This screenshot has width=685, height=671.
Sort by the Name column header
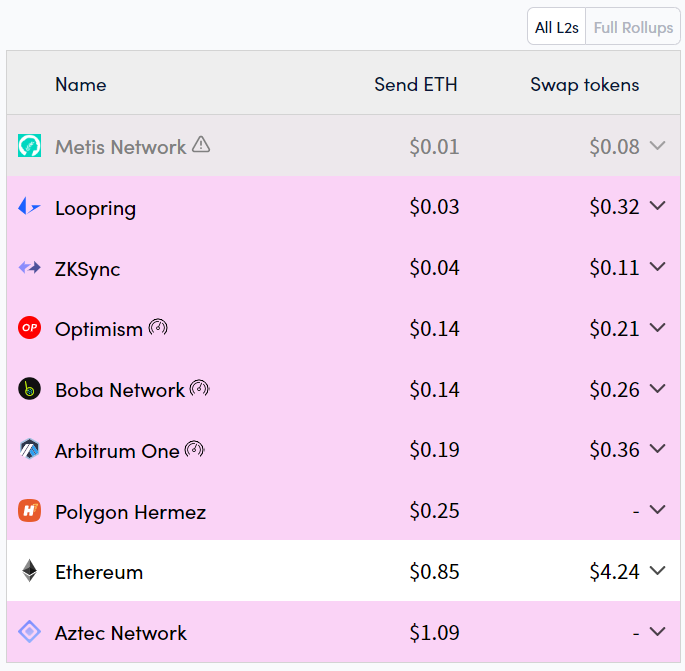tap(81, 85)
